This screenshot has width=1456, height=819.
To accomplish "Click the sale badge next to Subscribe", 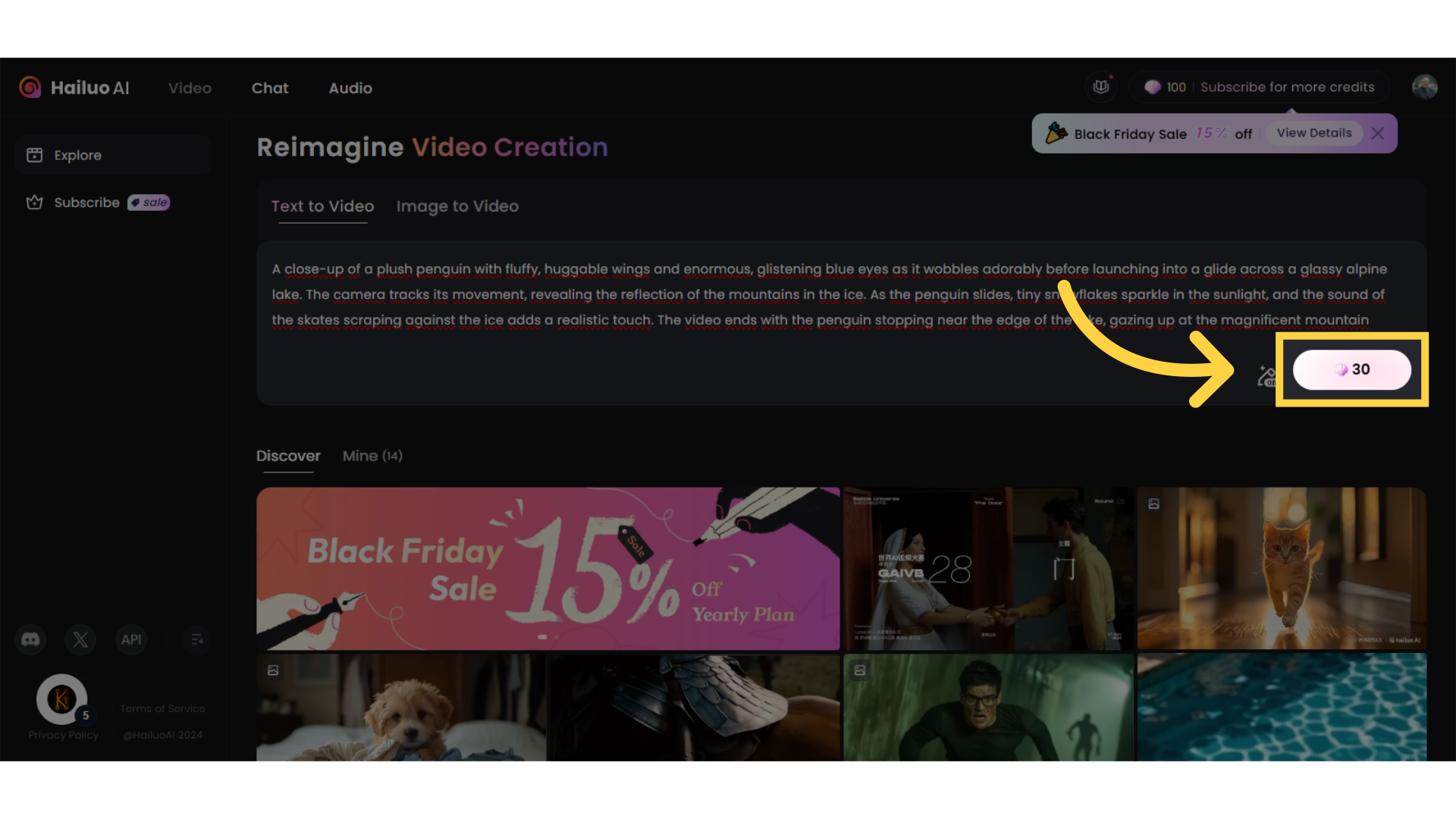I will [149, 202].
